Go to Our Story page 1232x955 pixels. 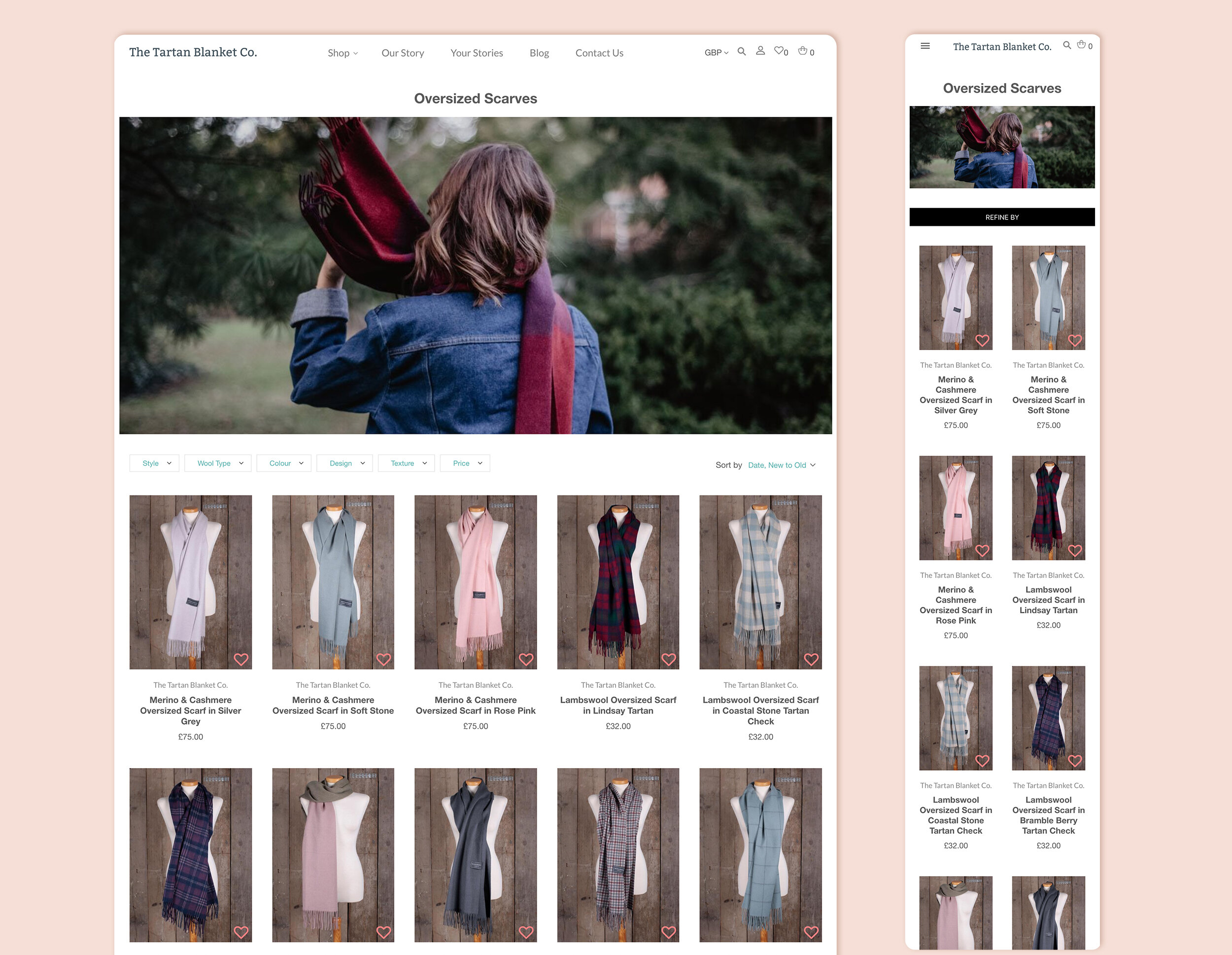point(403,53)
